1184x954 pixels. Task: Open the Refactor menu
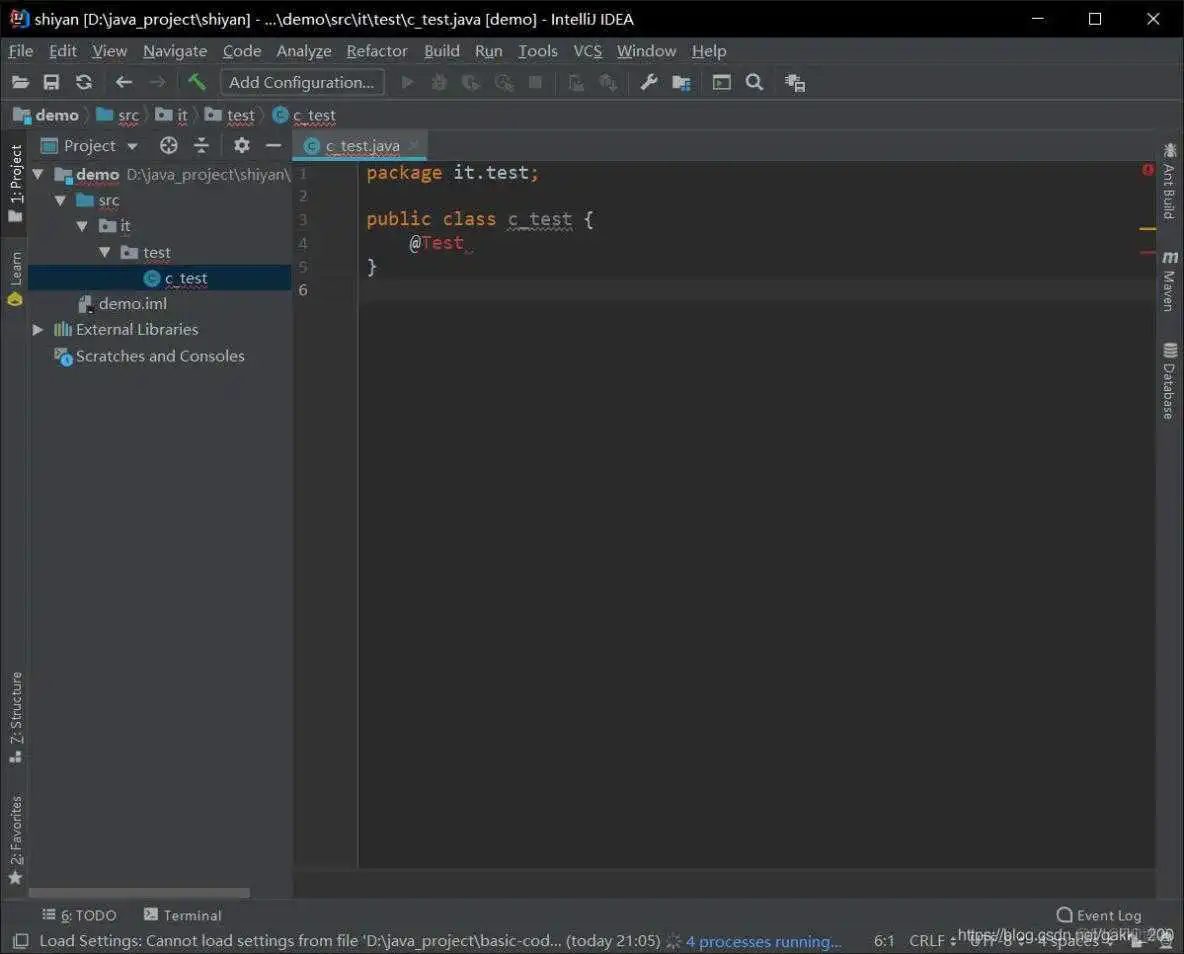pos(377,51)
